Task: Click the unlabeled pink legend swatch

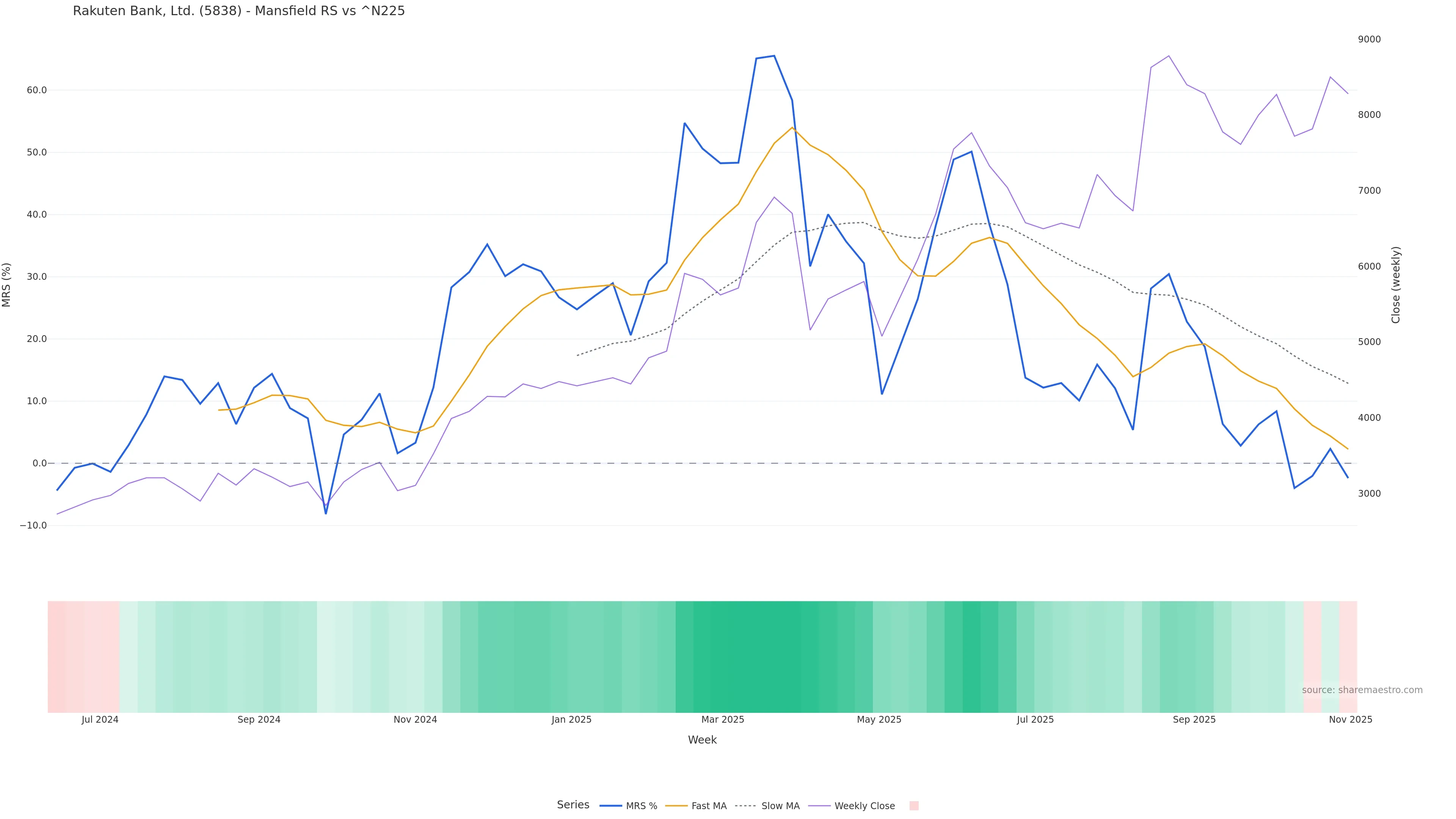Action: coord(914,806)
